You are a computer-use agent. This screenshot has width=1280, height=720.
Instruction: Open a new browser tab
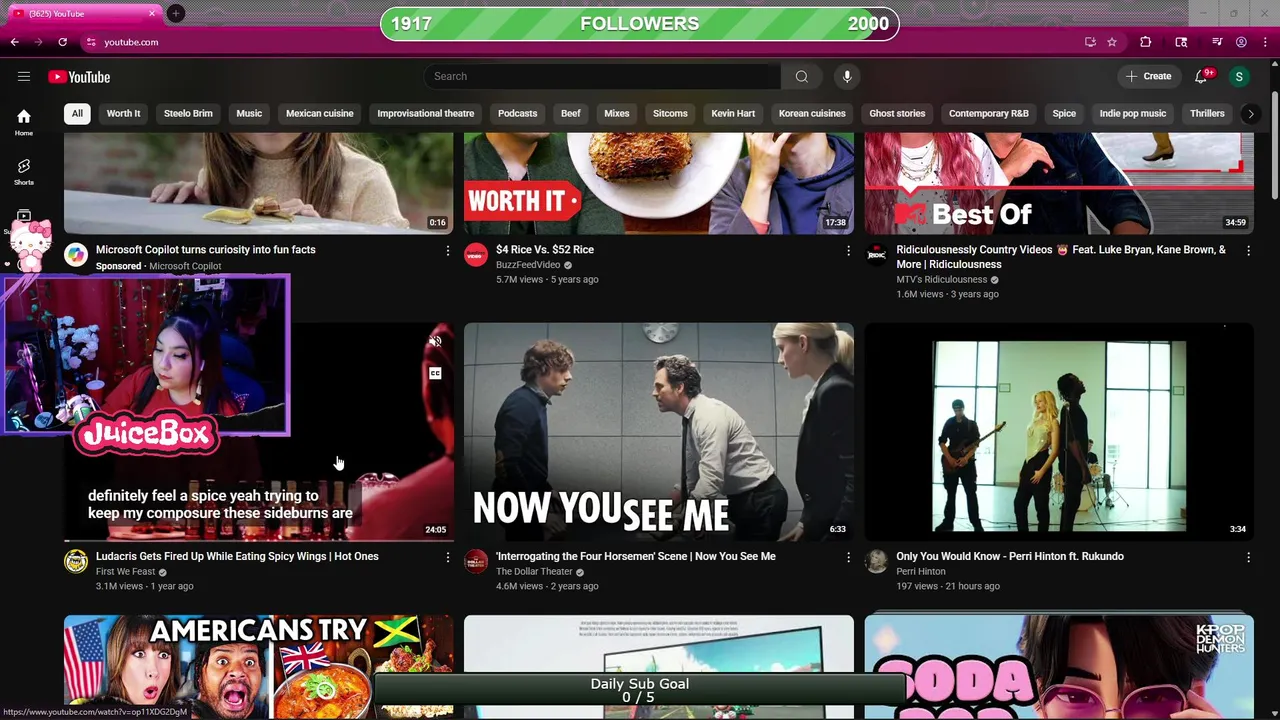175,13
